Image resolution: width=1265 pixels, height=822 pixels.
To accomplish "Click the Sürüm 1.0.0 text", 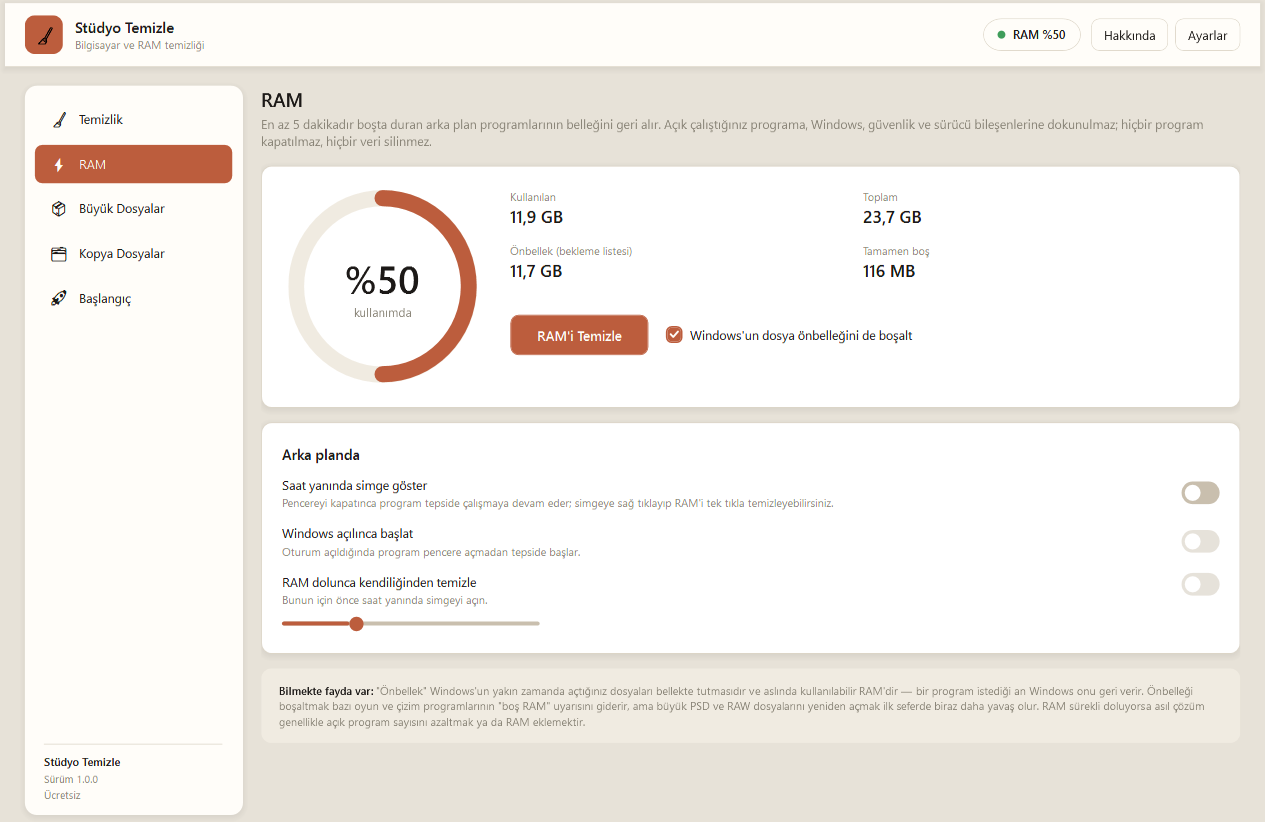I will tap(71, 779).
